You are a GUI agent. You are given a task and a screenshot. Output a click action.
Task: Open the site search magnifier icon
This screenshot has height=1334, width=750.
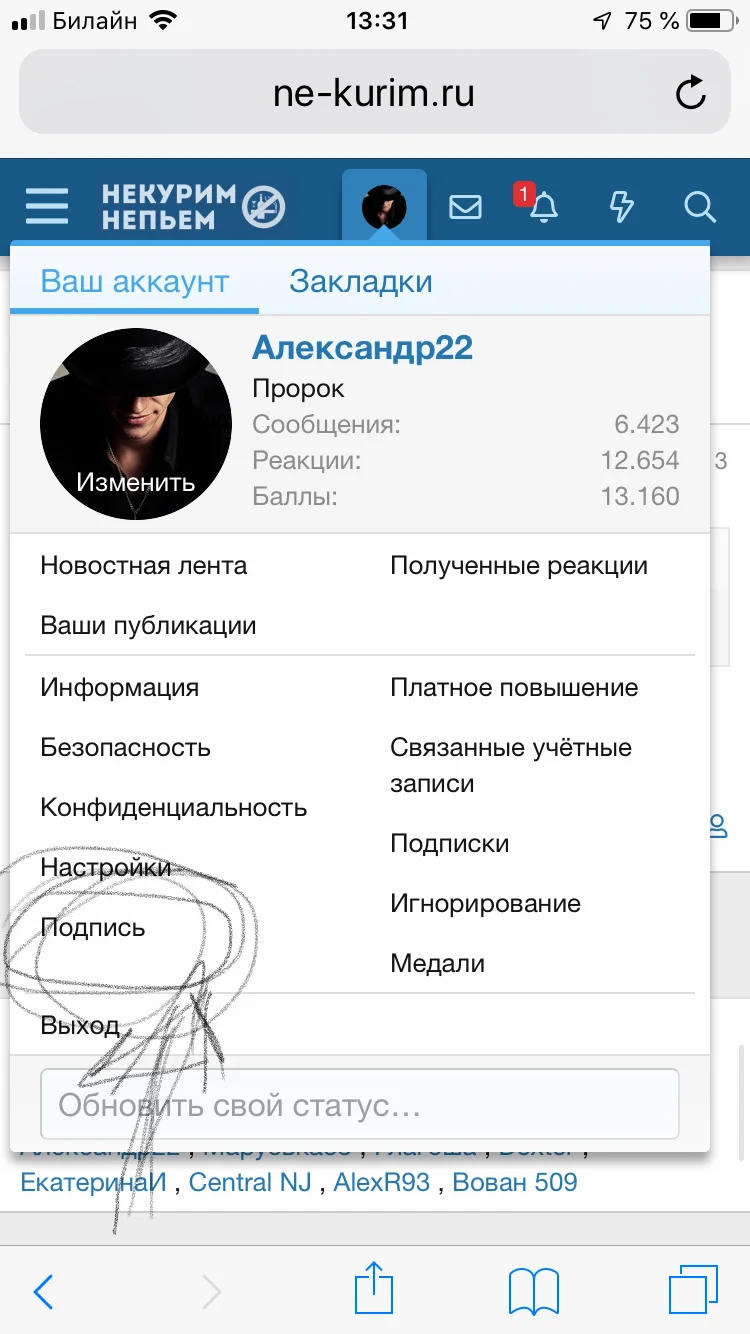pos(700,207)
